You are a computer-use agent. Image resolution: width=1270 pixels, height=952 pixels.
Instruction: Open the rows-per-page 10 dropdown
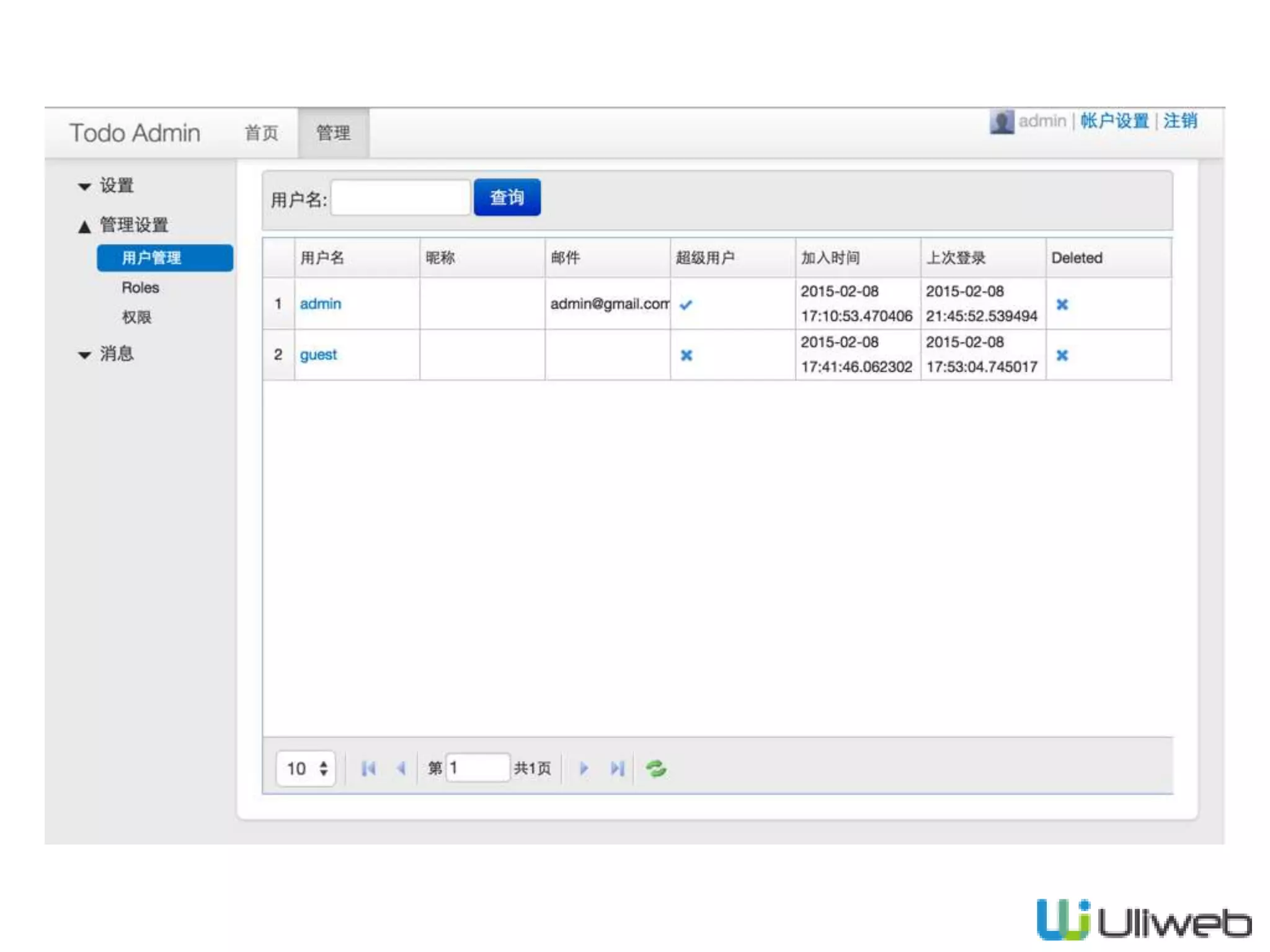[x=306, y=769]
